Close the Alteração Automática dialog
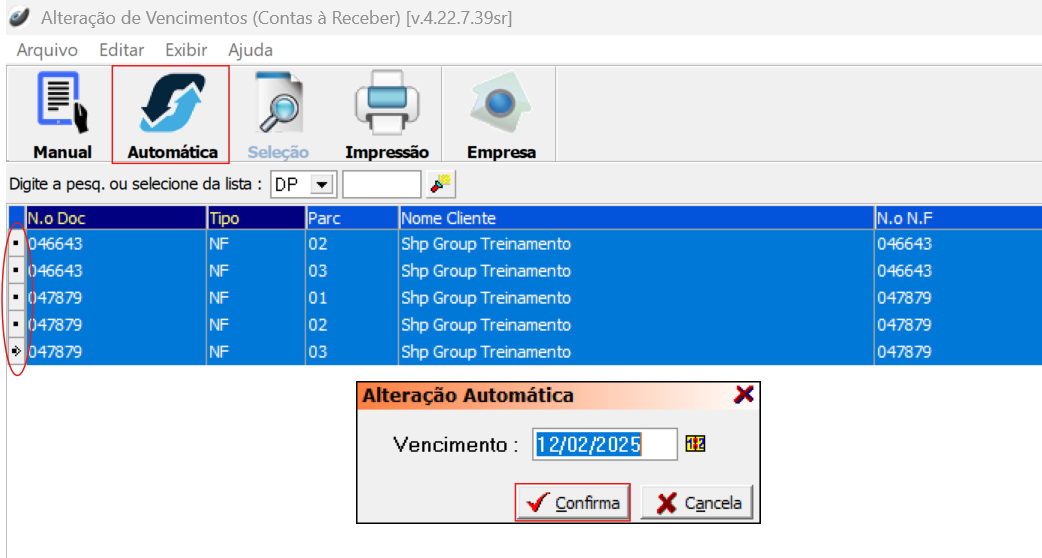 743,395
